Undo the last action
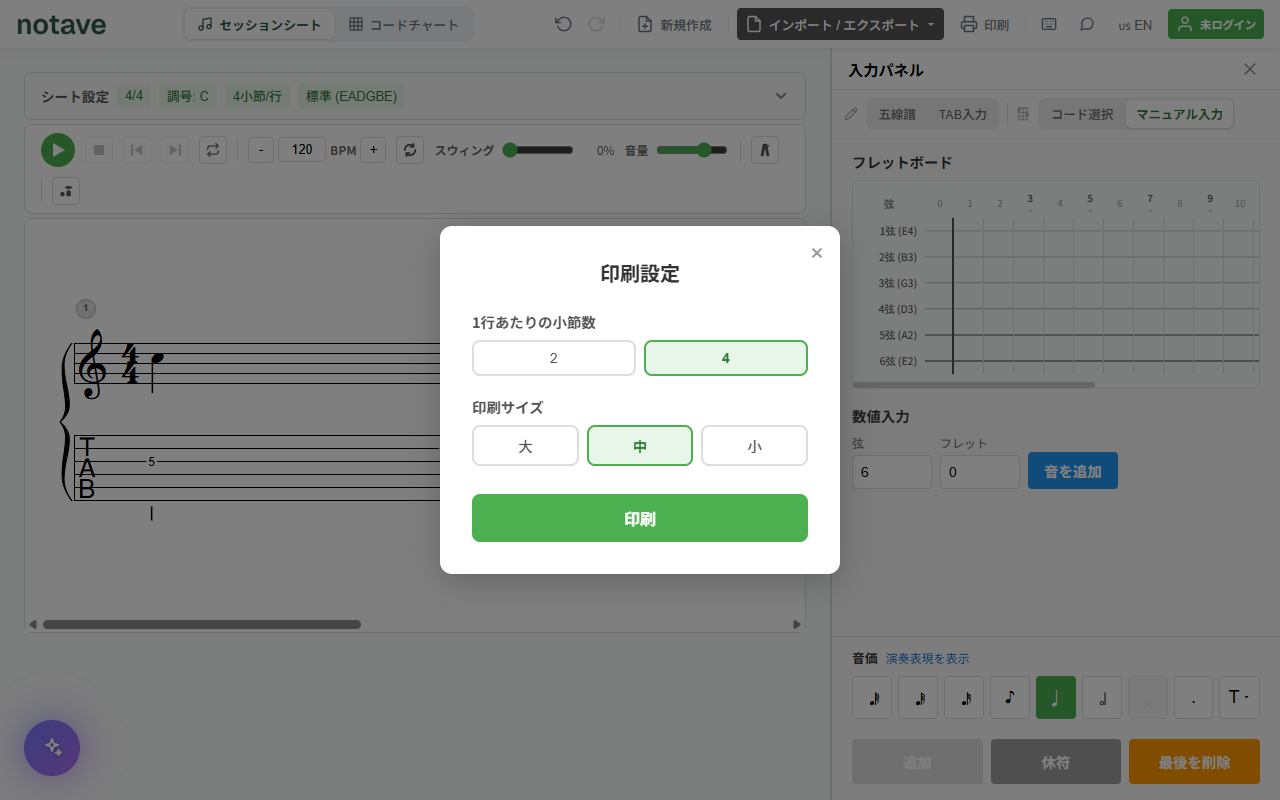1280x800 pixels. pos(563,24)
